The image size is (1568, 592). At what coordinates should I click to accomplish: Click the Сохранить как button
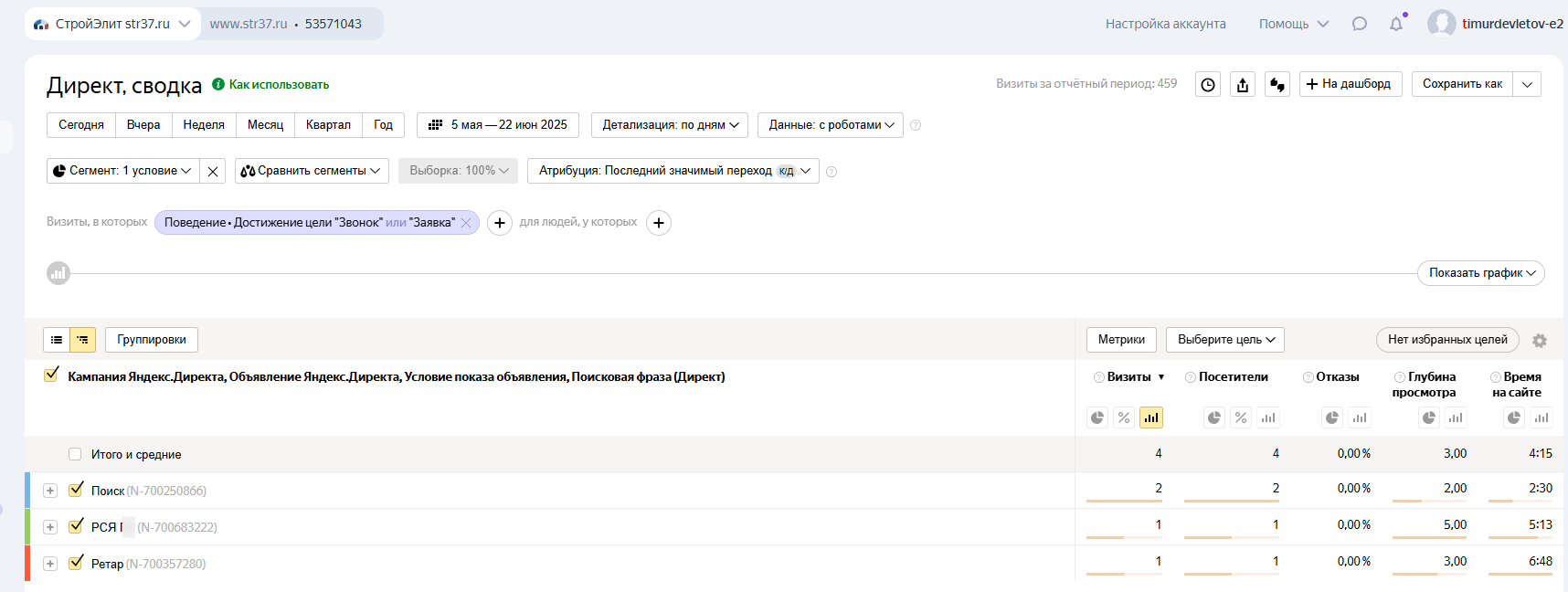tap(1463, 84)
